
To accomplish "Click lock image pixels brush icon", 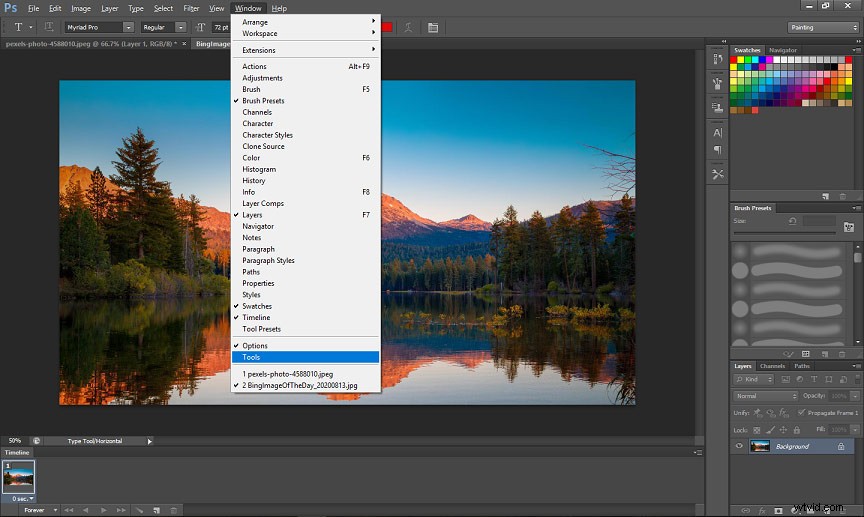I will [x=770, y=430].
